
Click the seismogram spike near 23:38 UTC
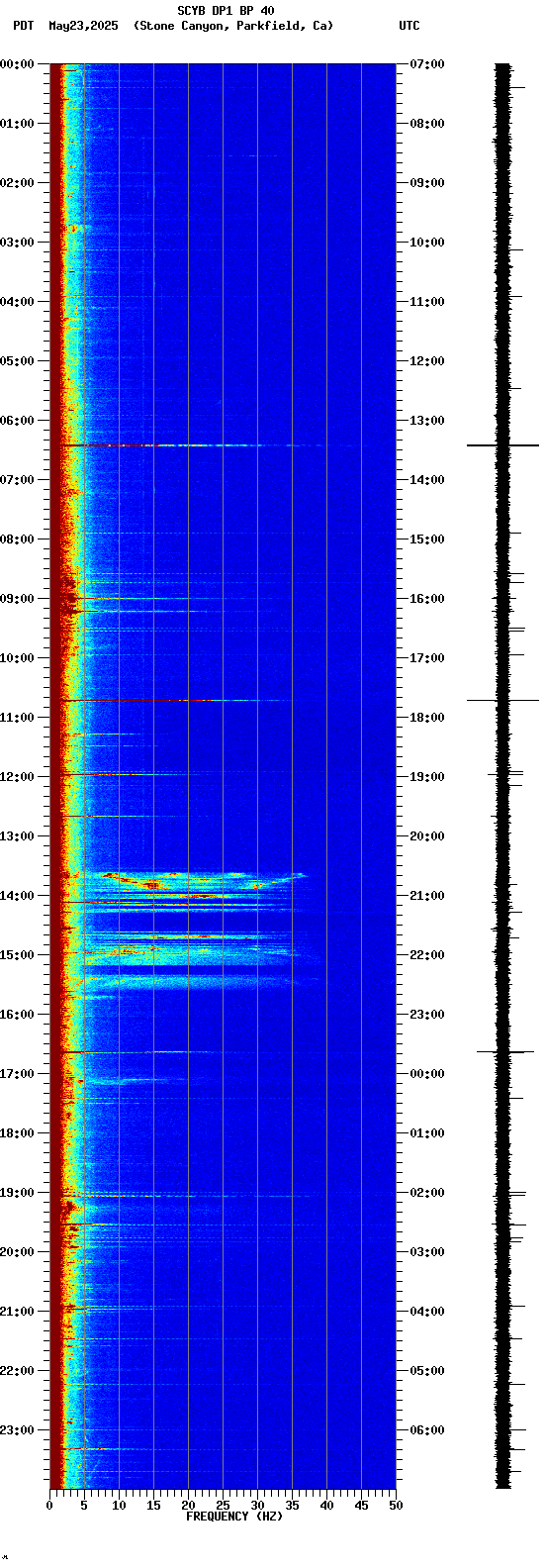click(504, 1051)
